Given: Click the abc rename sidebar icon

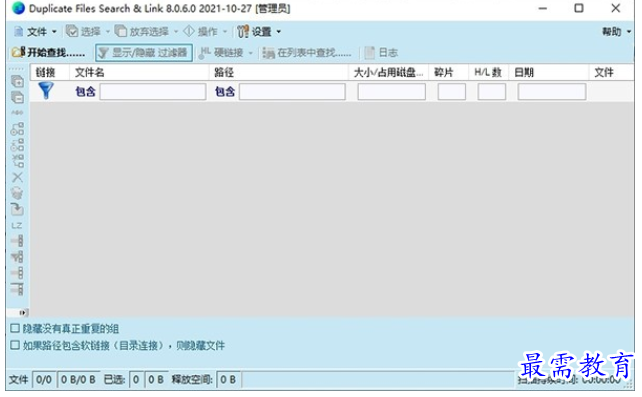Looking at the screenshot, I should click(x=17, y=112).
